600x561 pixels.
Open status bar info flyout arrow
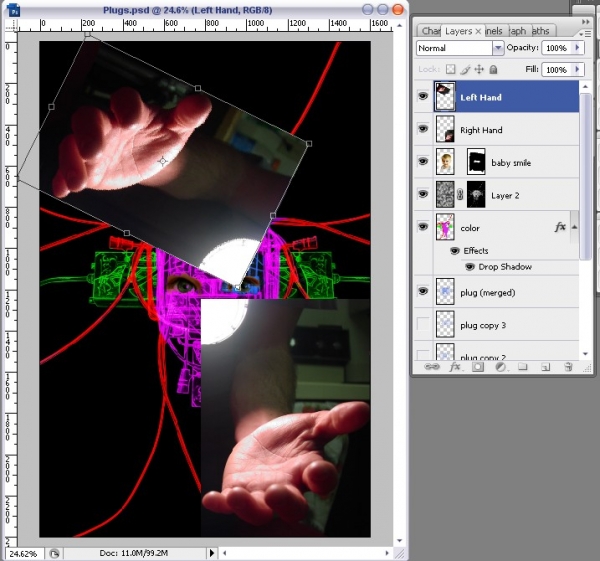point(211,553)
